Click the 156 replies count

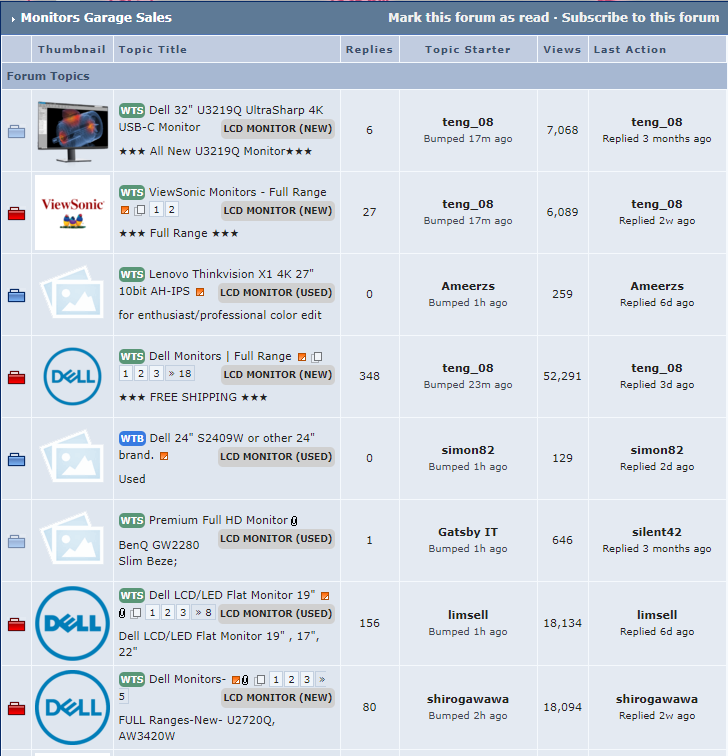[370, 623]
